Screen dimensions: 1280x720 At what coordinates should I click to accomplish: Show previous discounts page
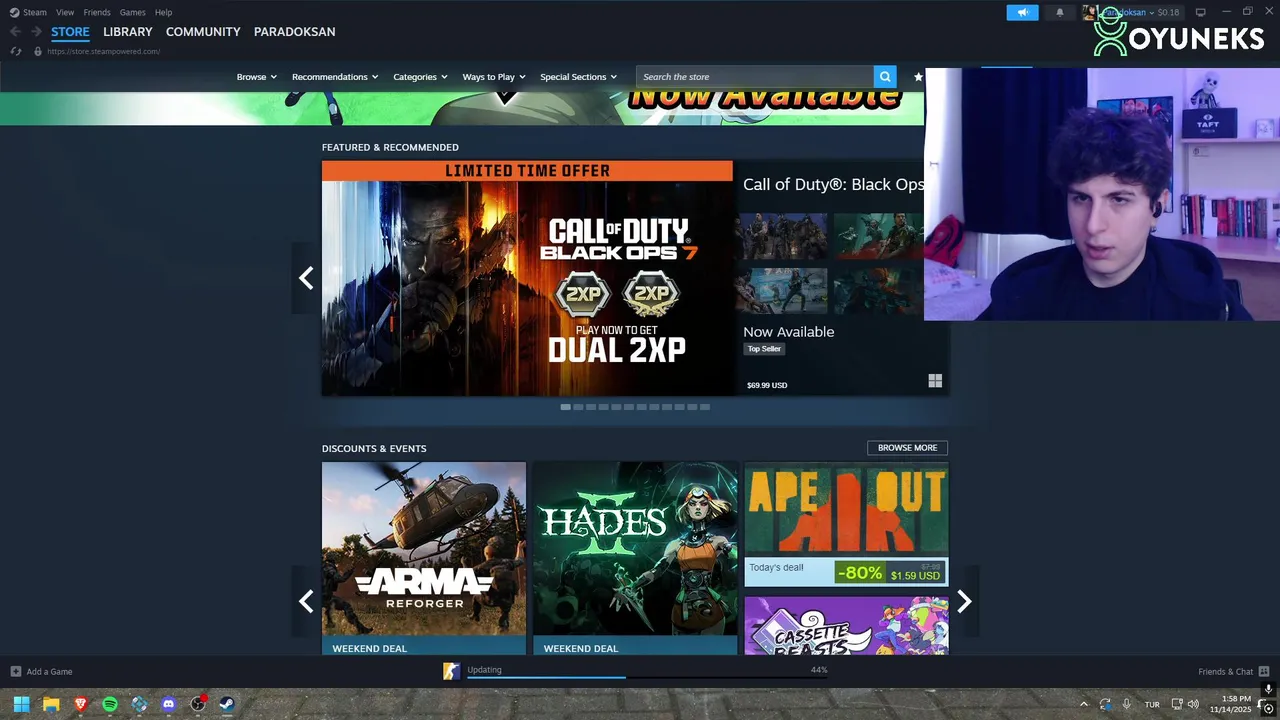306,601
